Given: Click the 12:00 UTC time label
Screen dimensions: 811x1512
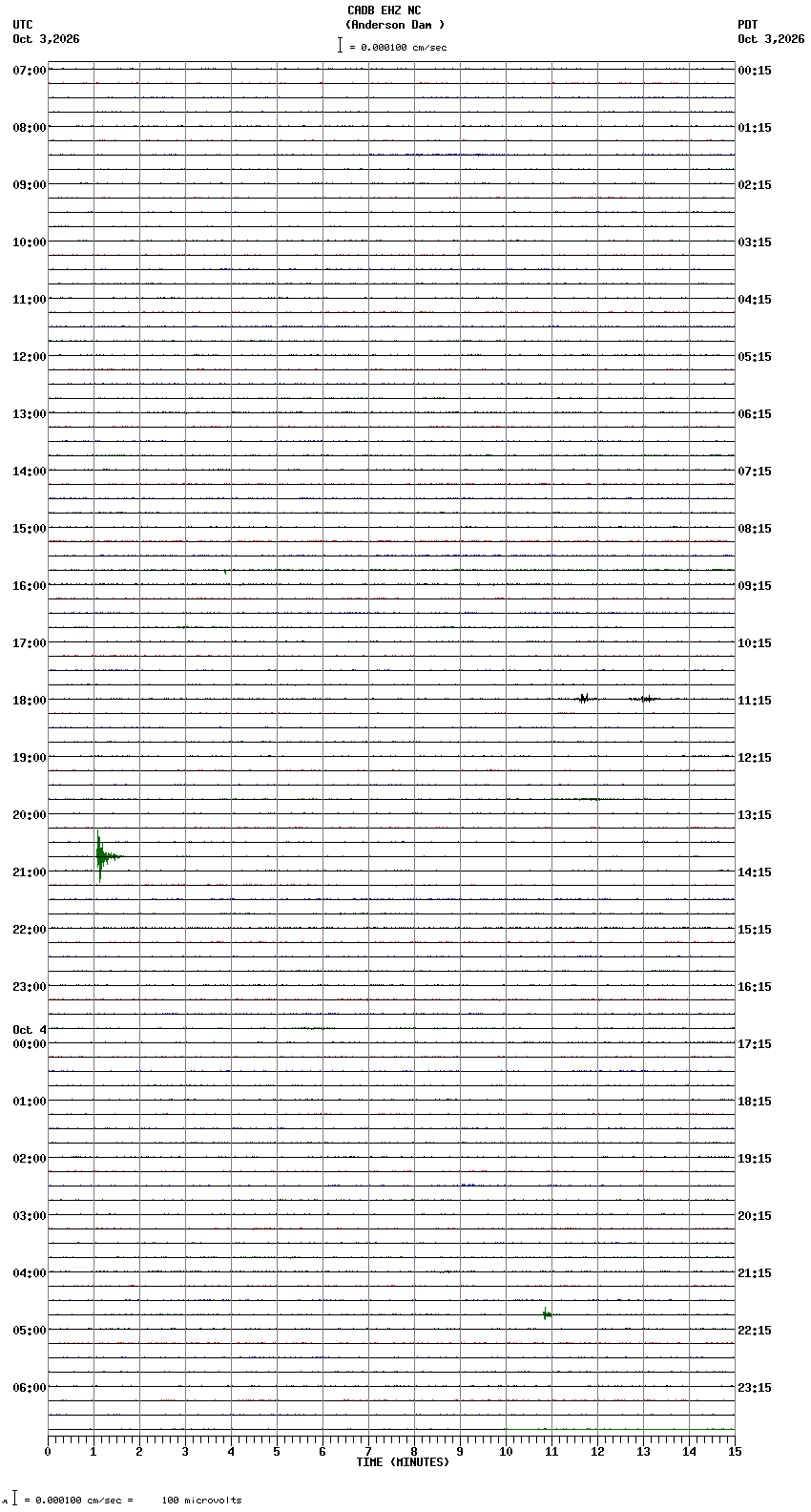Looking at the screenshot, I should coord(30,357).
